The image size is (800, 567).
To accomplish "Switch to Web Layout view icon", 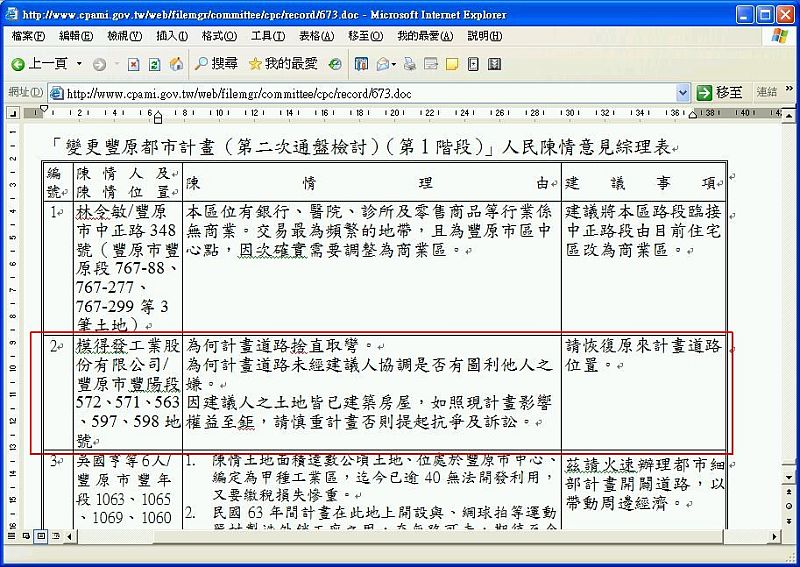I will click(26, 536).
